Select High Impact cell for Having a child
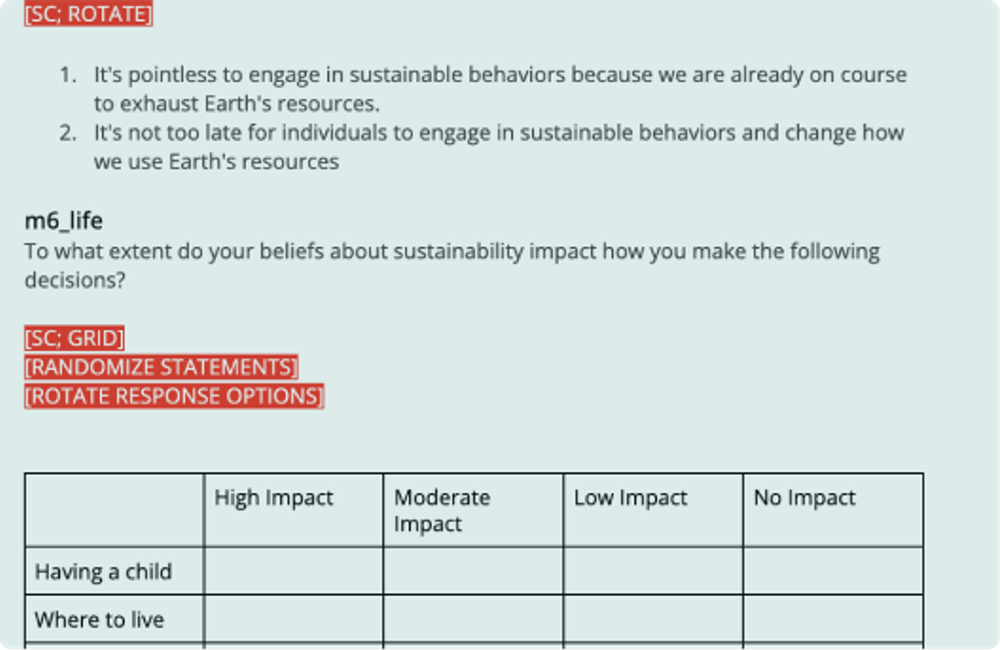1000x650 pixels. tap(293, 571)
